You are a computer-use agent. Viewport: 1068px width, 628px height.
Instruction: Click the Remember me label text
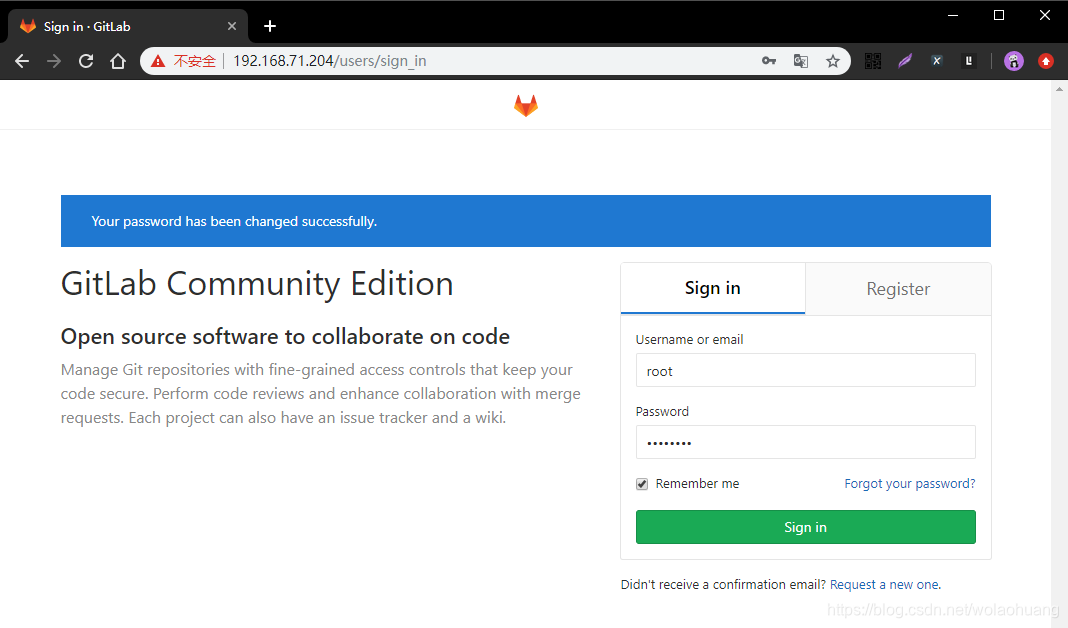pyautogui.click(x=697, y=484)
